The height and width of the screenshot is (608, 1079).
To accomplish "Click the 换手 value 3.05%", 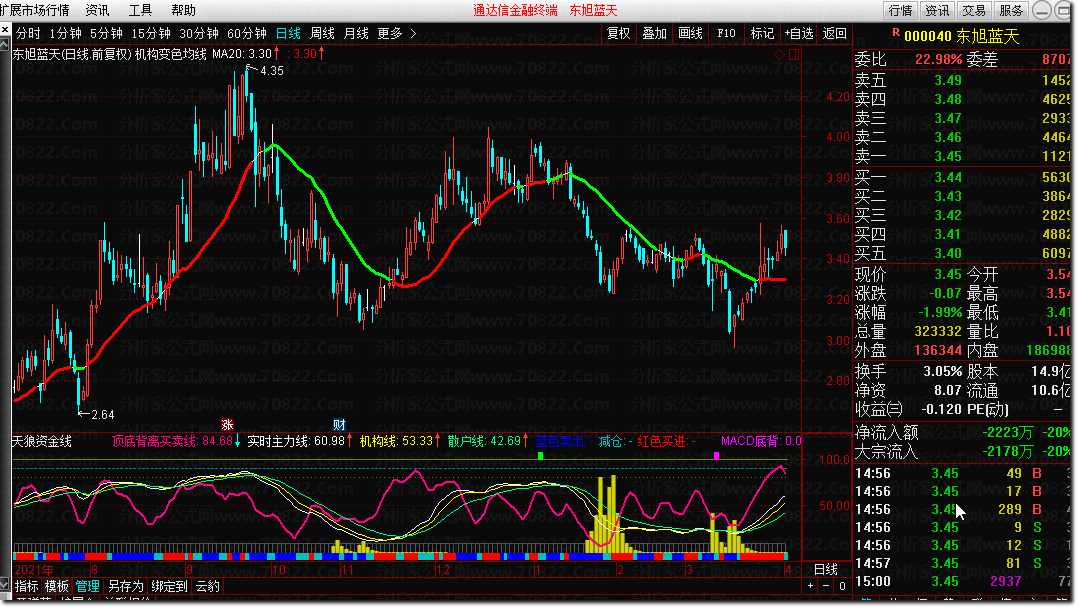I will click(x=942, y=371).
